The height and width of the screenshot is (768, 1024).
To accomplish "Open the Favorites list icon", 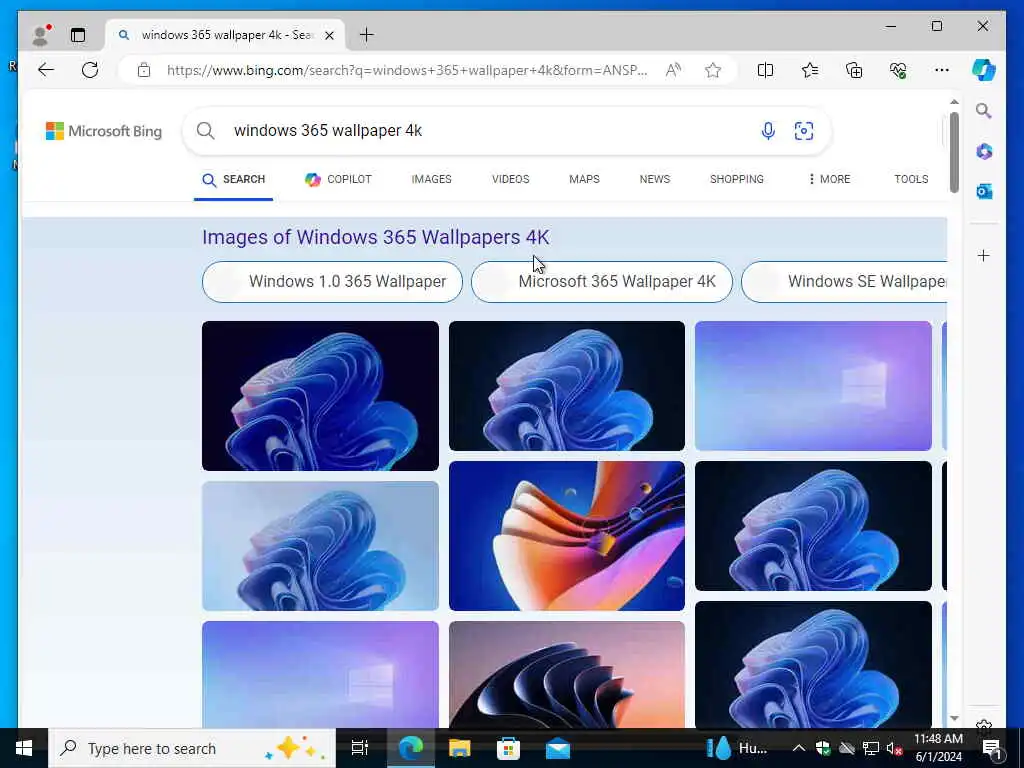I will click(x=810, y=70).
